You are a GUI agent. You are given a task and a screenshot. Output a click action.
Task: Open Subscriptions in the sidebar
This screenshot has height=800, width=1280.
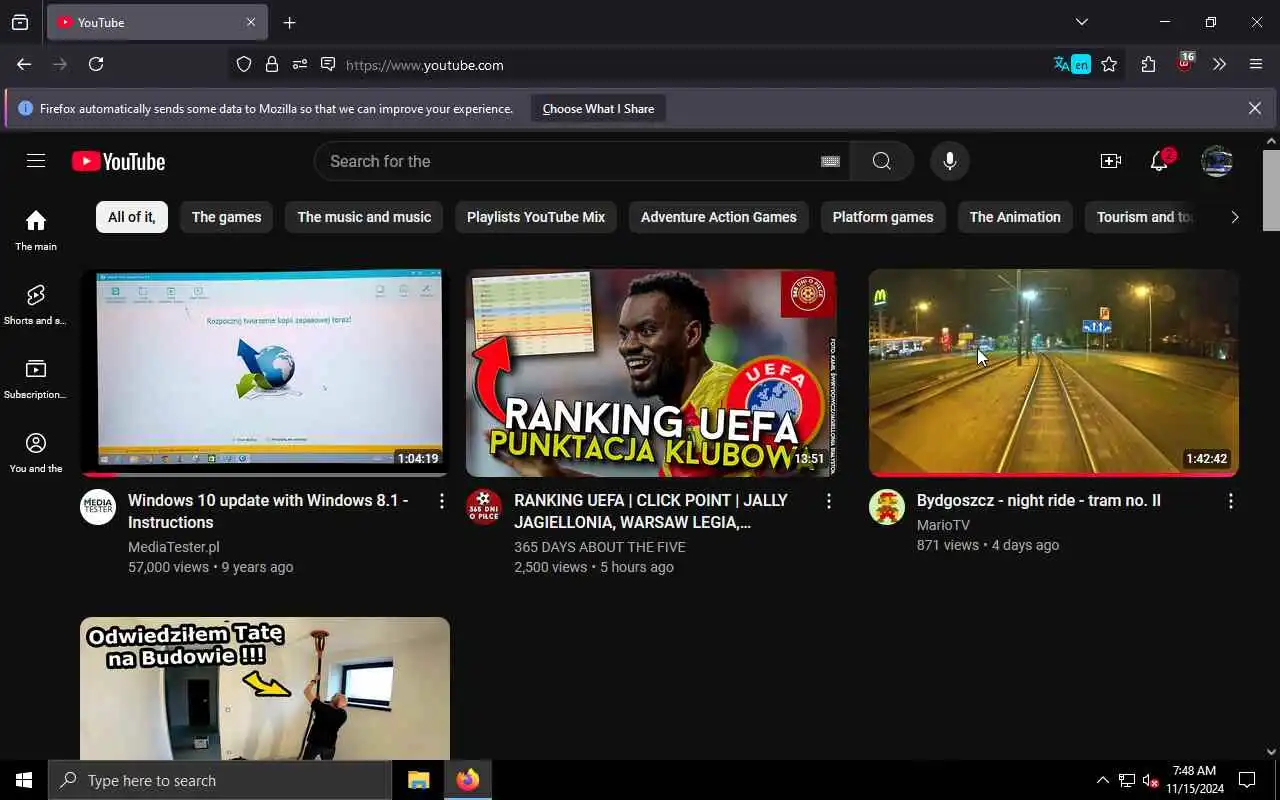pos(36,378)
